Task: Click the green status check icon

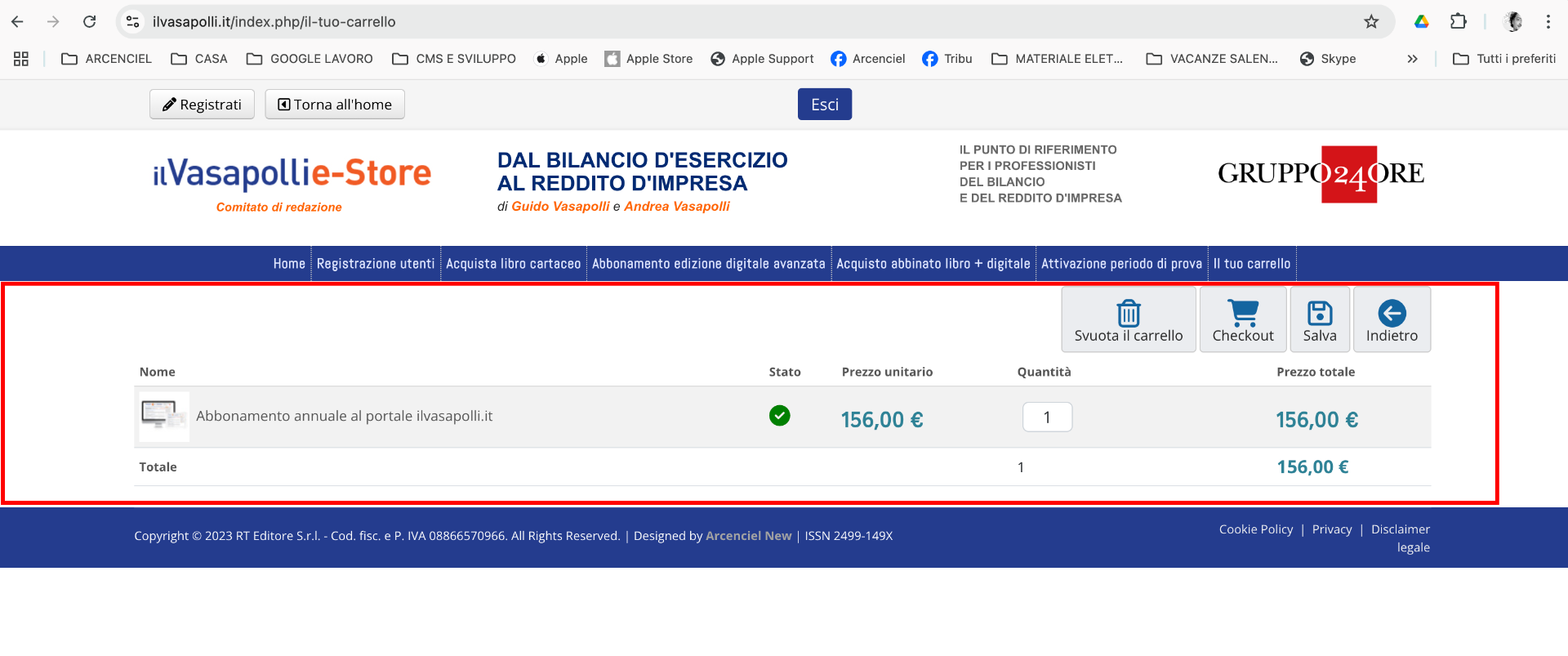Action: point(780,416)
